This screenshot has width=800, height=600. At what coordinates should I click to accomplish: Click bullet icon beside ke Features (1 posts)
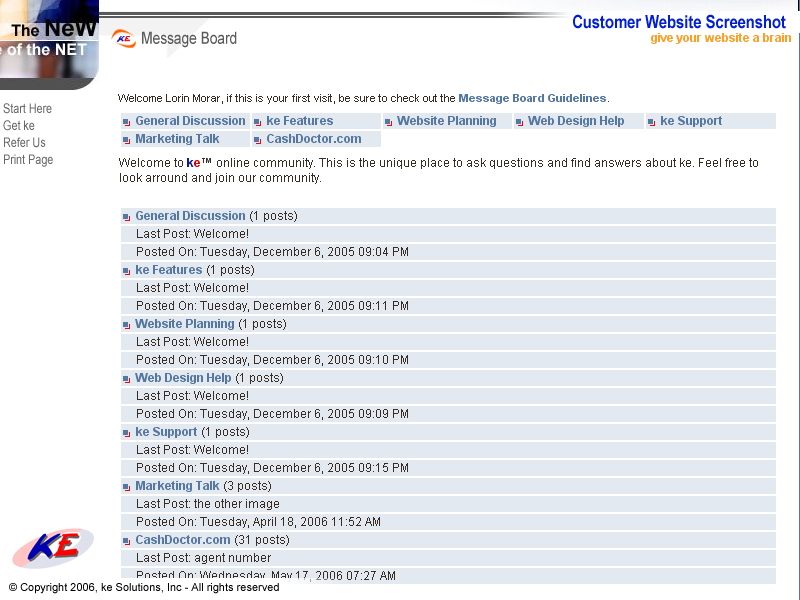[127, 271]
